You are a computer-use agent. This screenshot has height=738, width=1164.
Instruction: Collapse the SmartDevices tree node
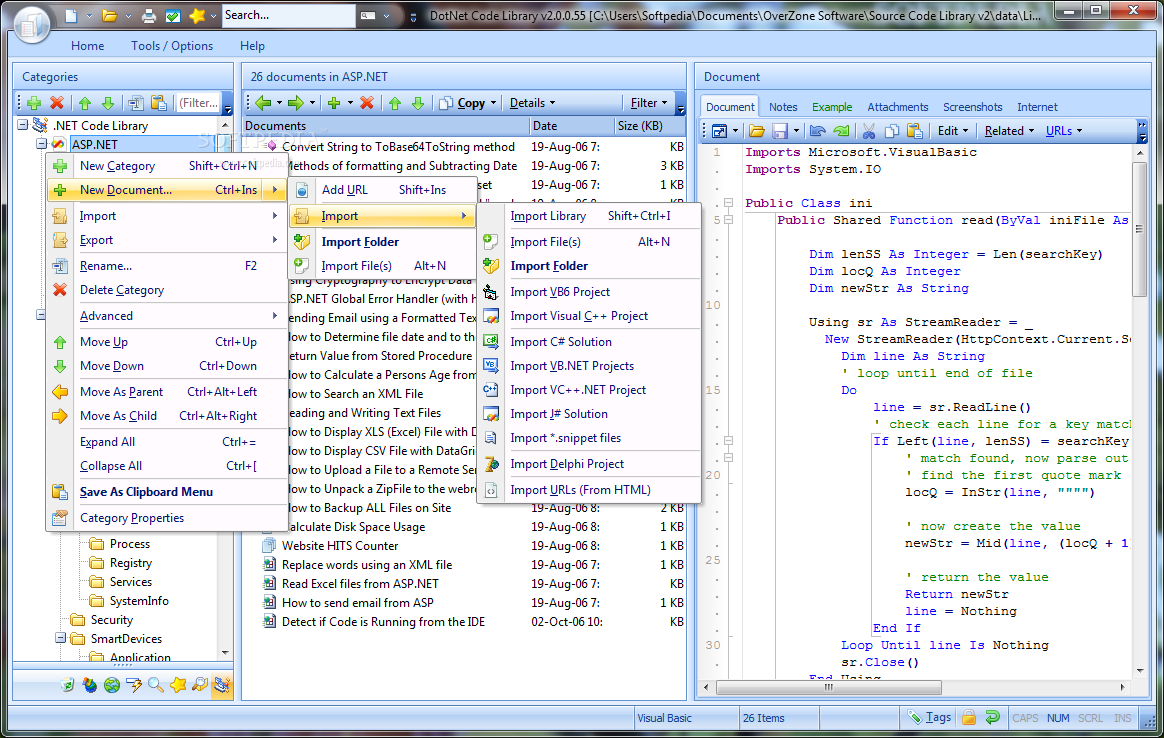pyautogui.click(x=60, y=639)
